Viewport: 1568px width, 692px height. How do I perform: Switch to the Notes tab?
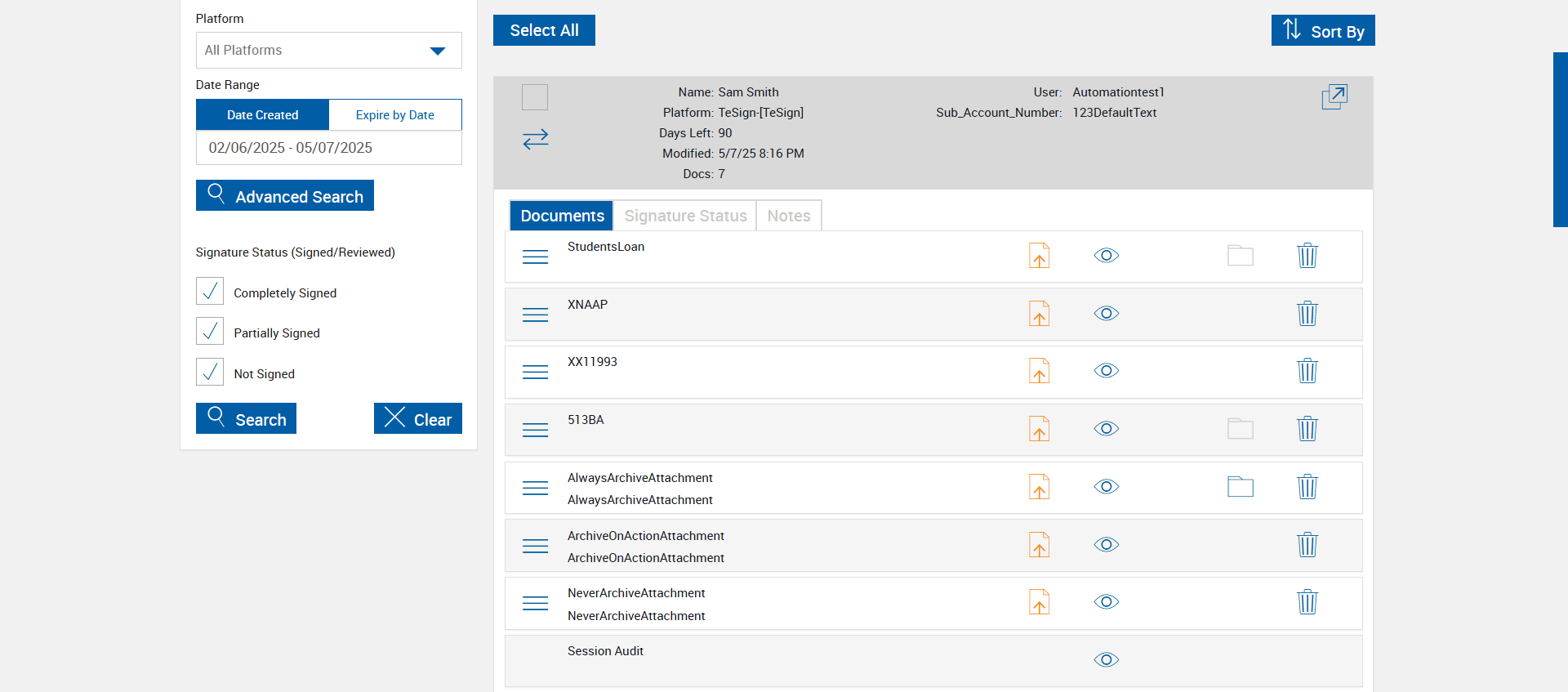788,216
